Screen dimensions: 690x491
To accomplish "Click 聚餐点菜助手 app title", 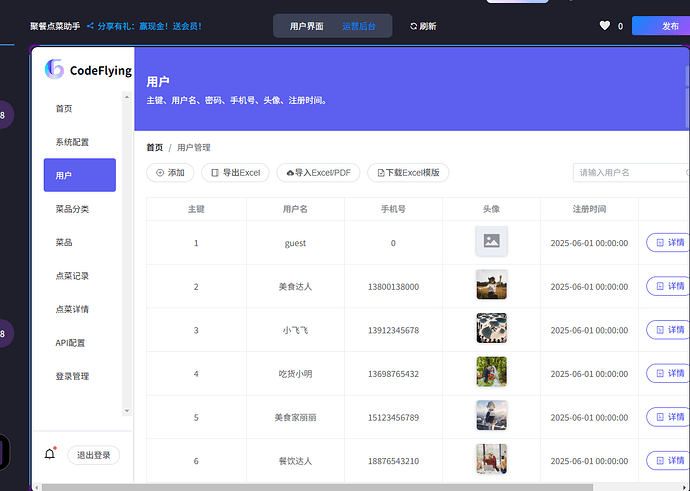I will click(x=55, y=26).
